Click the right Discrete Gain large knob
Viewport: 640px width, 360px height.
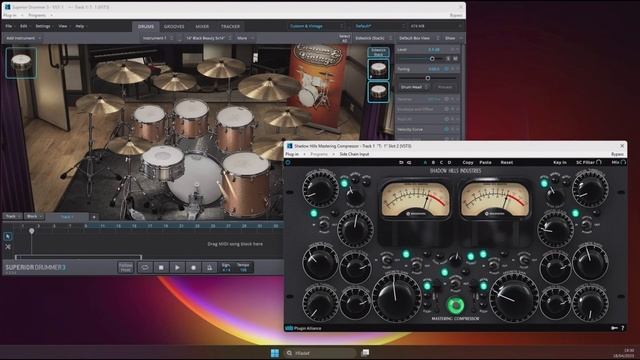click(x=514, y=298)
